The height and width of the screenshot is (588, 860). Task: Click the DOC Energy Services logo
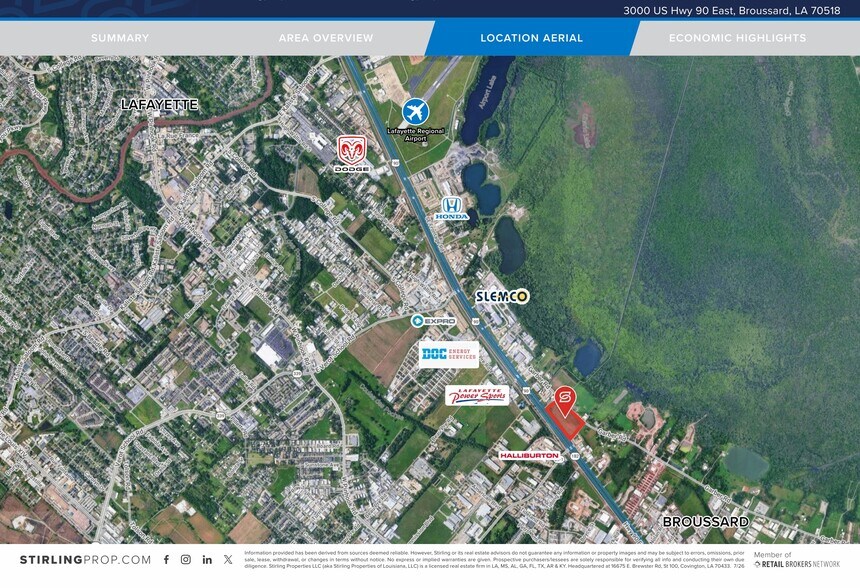(x=449, y=354)
